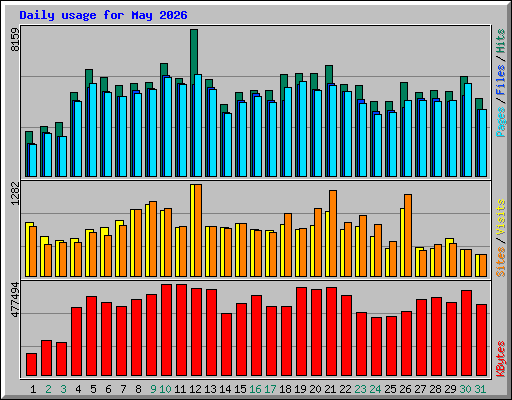Select day 29 on the x-axis
The height and width of the screenshot is (400, 512).
coord(450,389)
